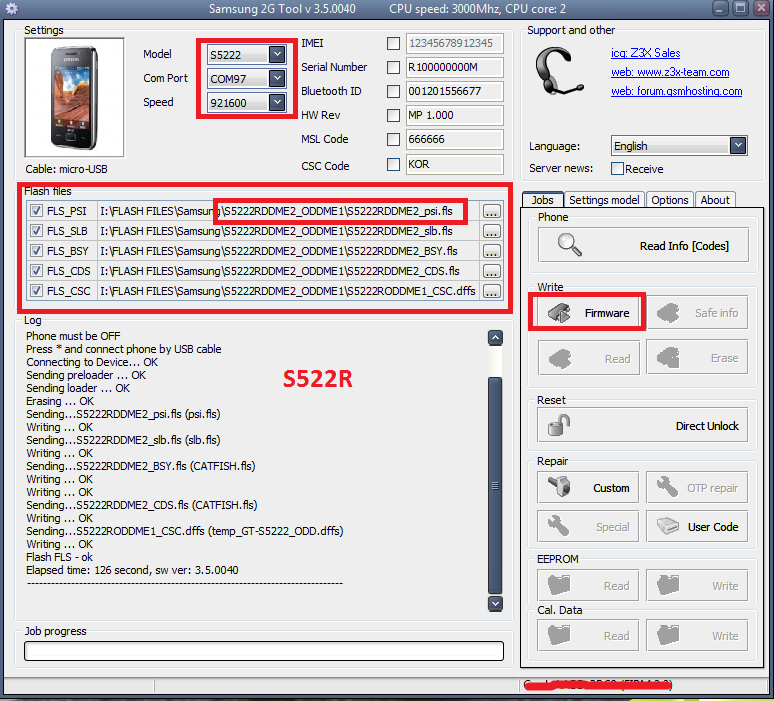Screen dimensions: 774x701
Task: Click the log scroll up arrow
Action: 495,338
